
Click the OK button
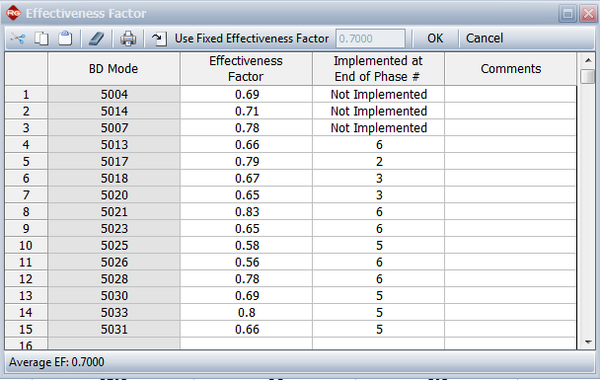click(x=435, y=38)
